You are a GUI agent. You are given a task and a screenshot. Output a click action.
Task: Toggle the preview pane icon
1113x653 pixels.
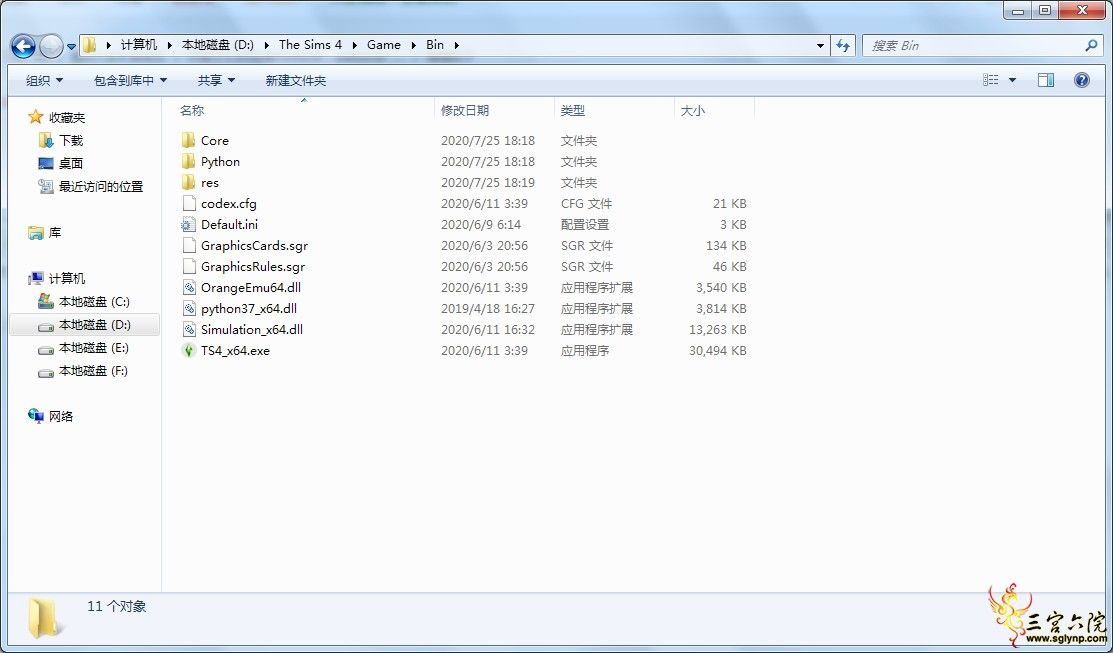click(1046, 80)
